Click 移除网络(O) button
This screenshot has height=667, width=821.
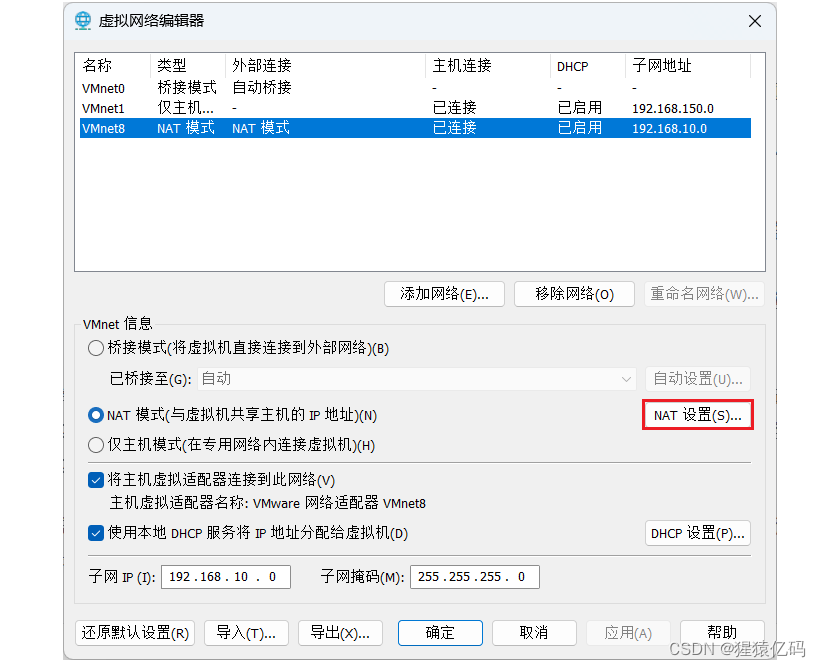(574, 294)
